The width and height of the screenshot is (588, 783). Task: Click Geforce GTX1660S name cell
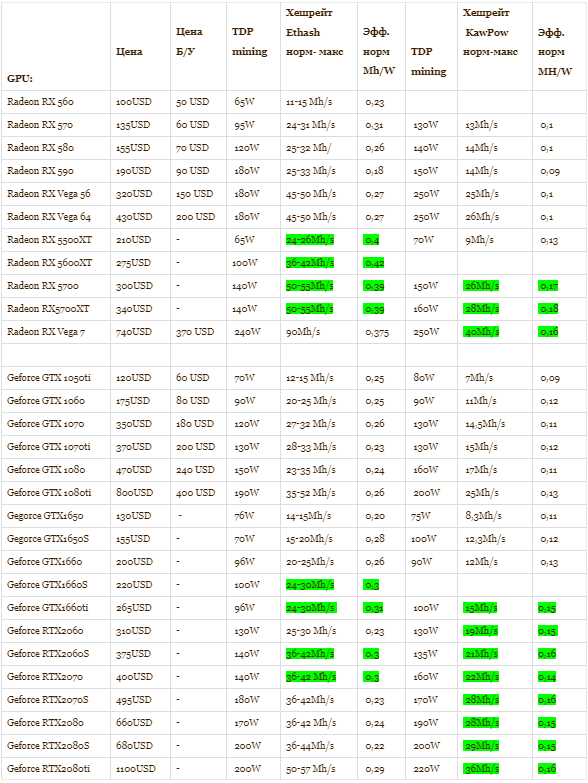coord(47,585)
